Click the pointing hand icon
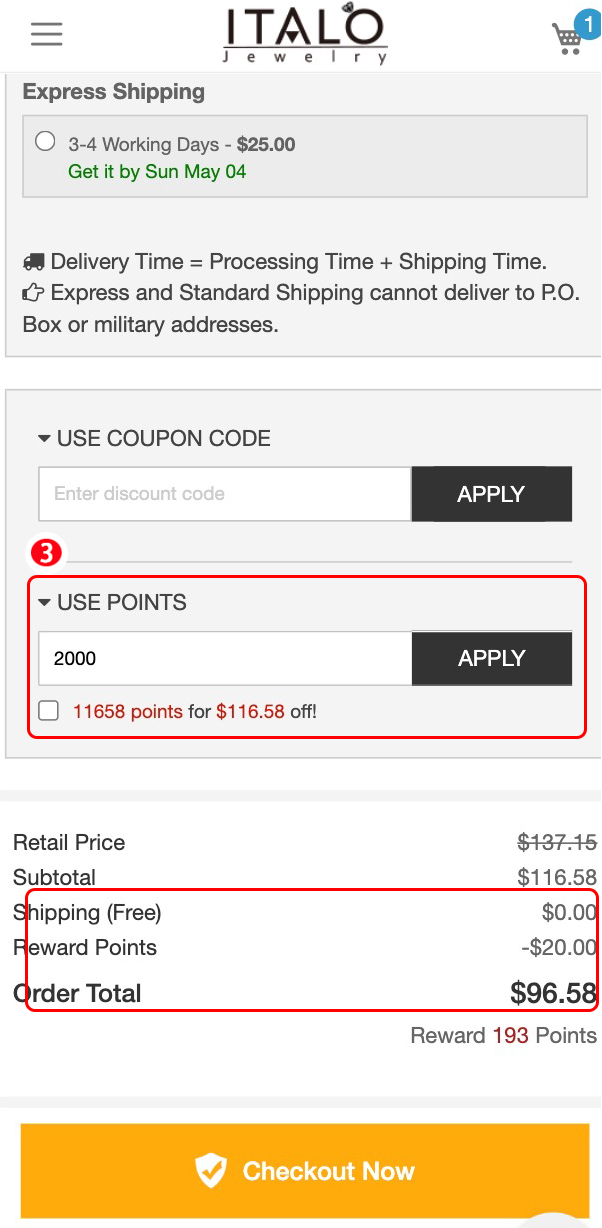Screen dimensions: 602x1228 (33, 294)
